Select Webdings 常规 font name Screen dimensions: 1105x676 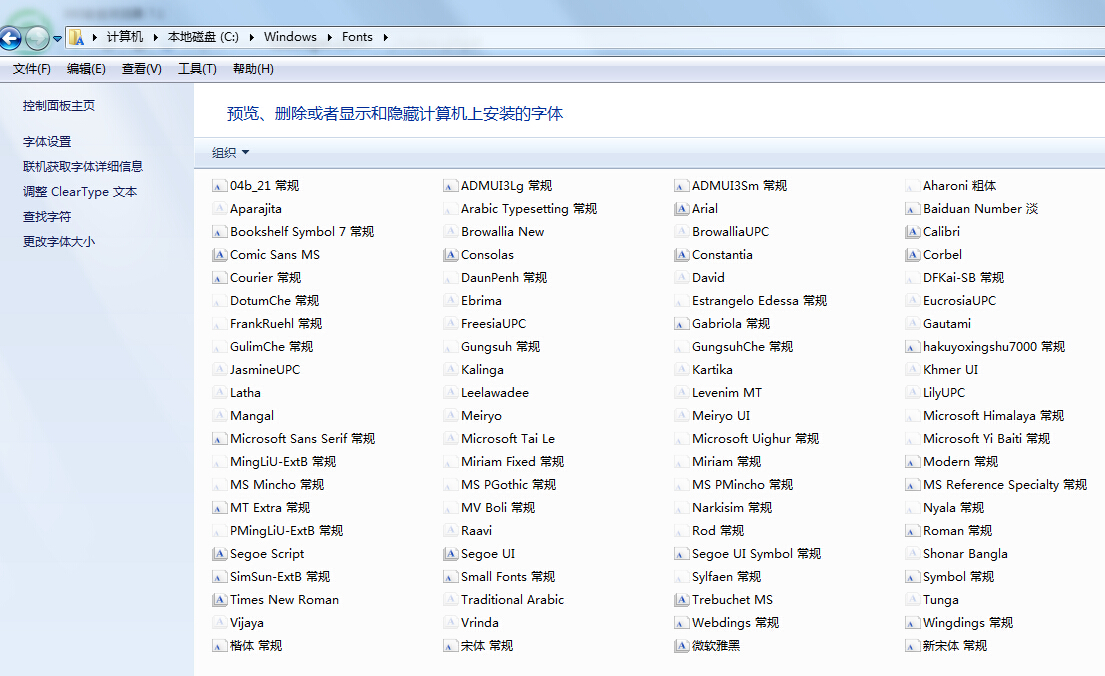tap(736, 622)
